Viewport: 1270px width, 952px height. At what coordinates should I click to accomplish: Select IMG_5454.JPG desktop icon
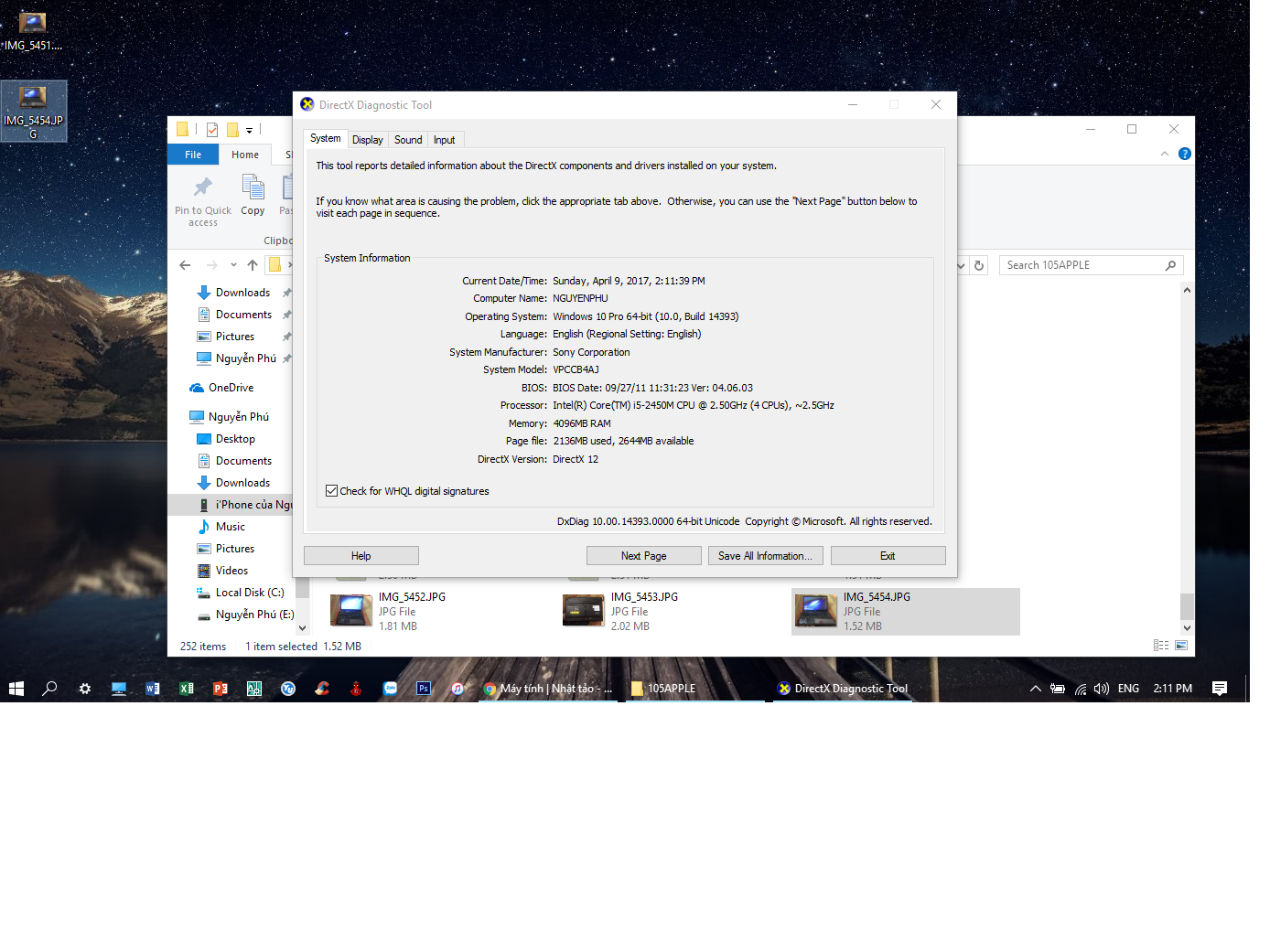[33, 112]
